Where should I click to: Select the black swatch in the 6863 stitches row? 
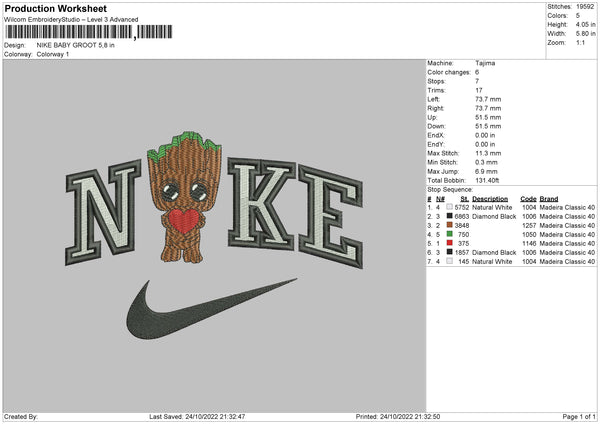click(450, 216)
